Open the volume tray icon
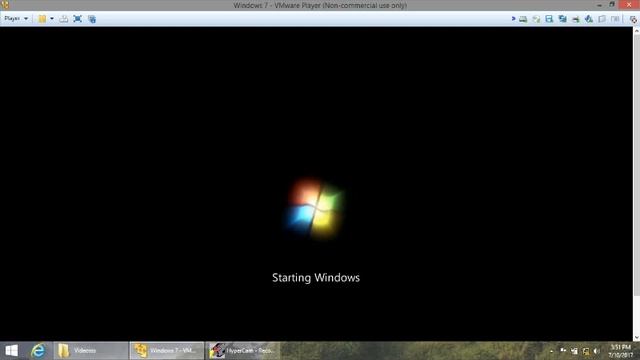640x360 pixels. pos(597,351)
